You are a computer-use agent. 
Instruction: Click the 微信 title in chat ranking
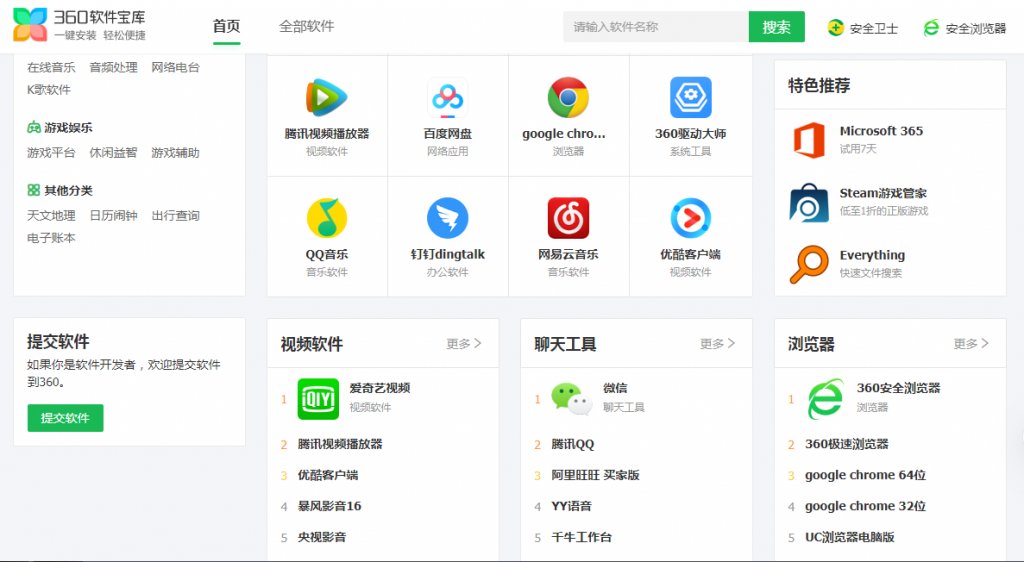(x=615, y=388)
